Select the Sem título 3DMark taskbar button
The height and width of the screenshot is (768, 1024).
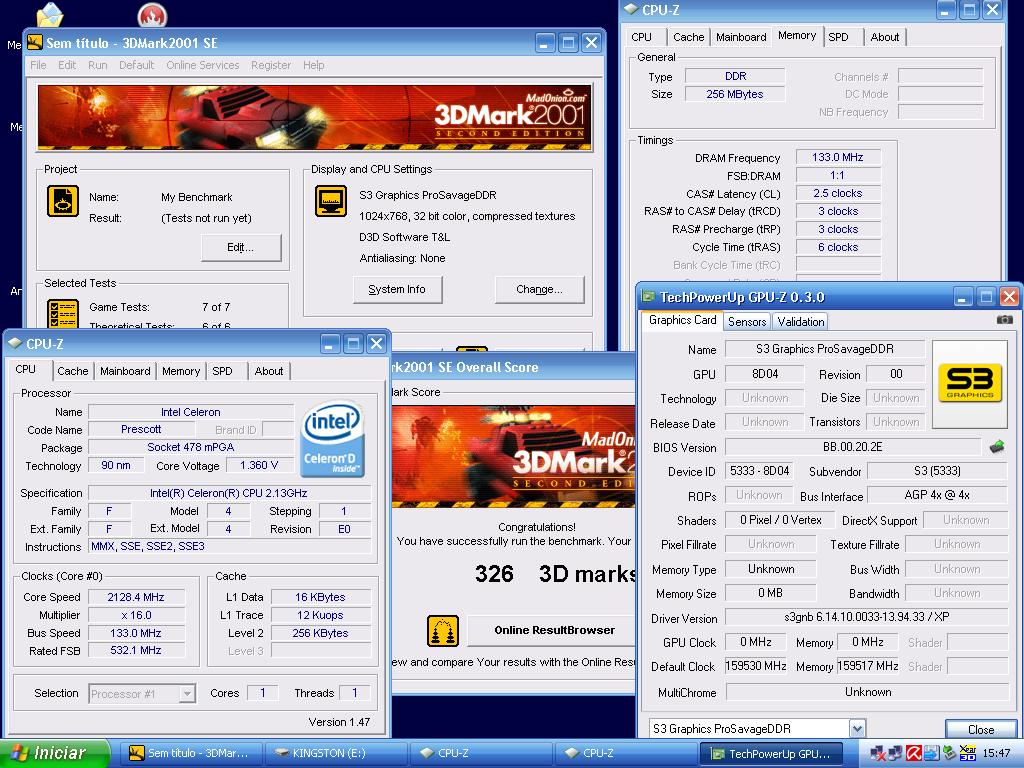tap(191, 753)
